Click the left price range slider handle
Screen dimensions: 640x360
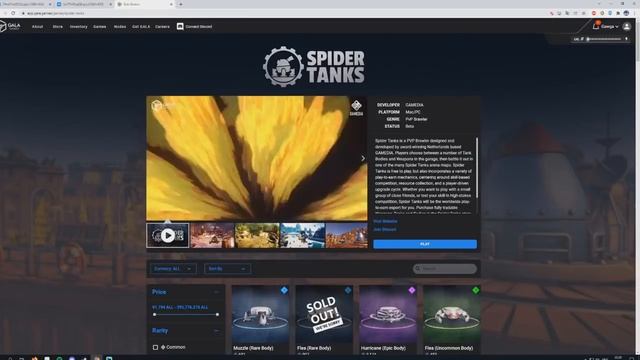154,315
